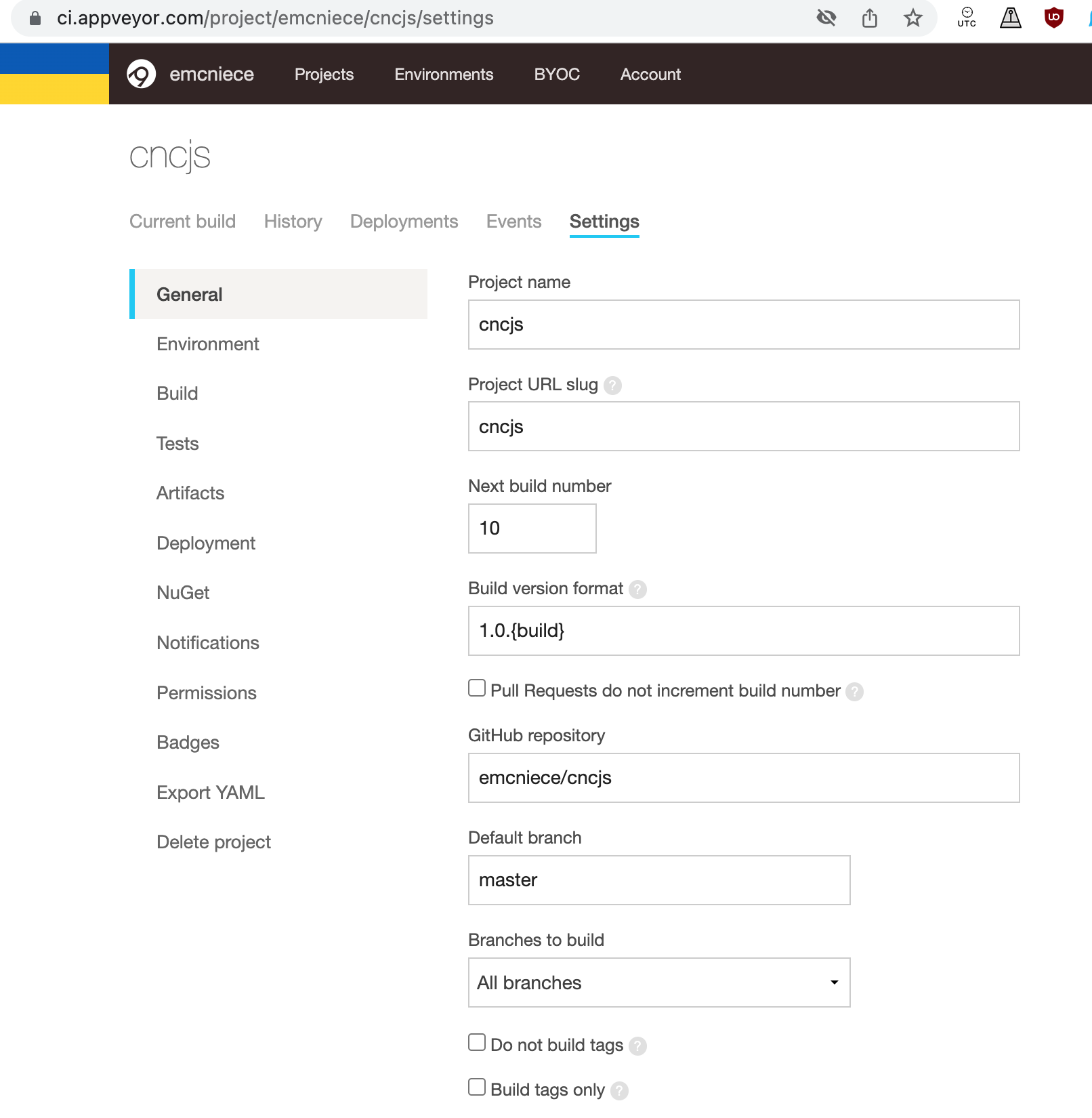Image resolution: width=1092 pixels, height=1118 pixels.
Task: Open the browser share menu icon
Action: tap(870, 18)
